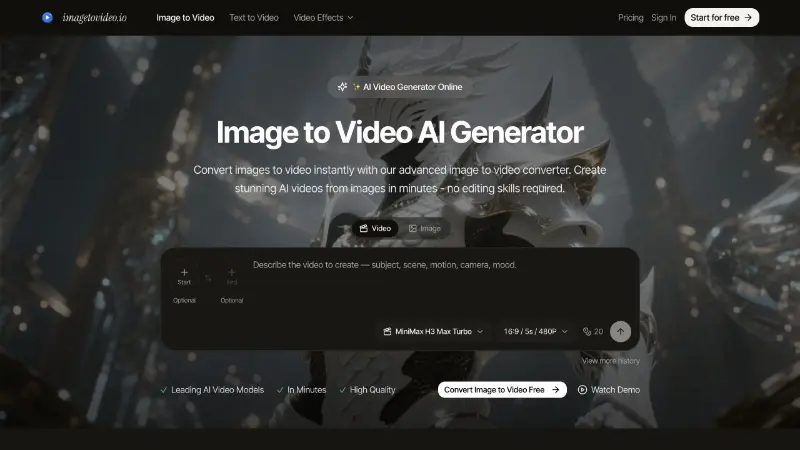Screen dimensions: 800x450
Task: Click the Image to Video AI Generator heading
Action: [400, 133]
